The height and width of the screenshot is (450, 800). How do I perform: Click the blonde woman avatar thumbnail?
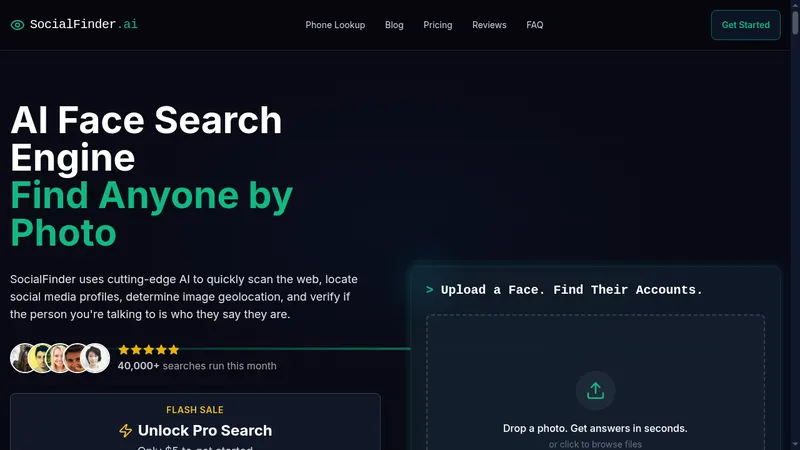[x=59, y=358]
